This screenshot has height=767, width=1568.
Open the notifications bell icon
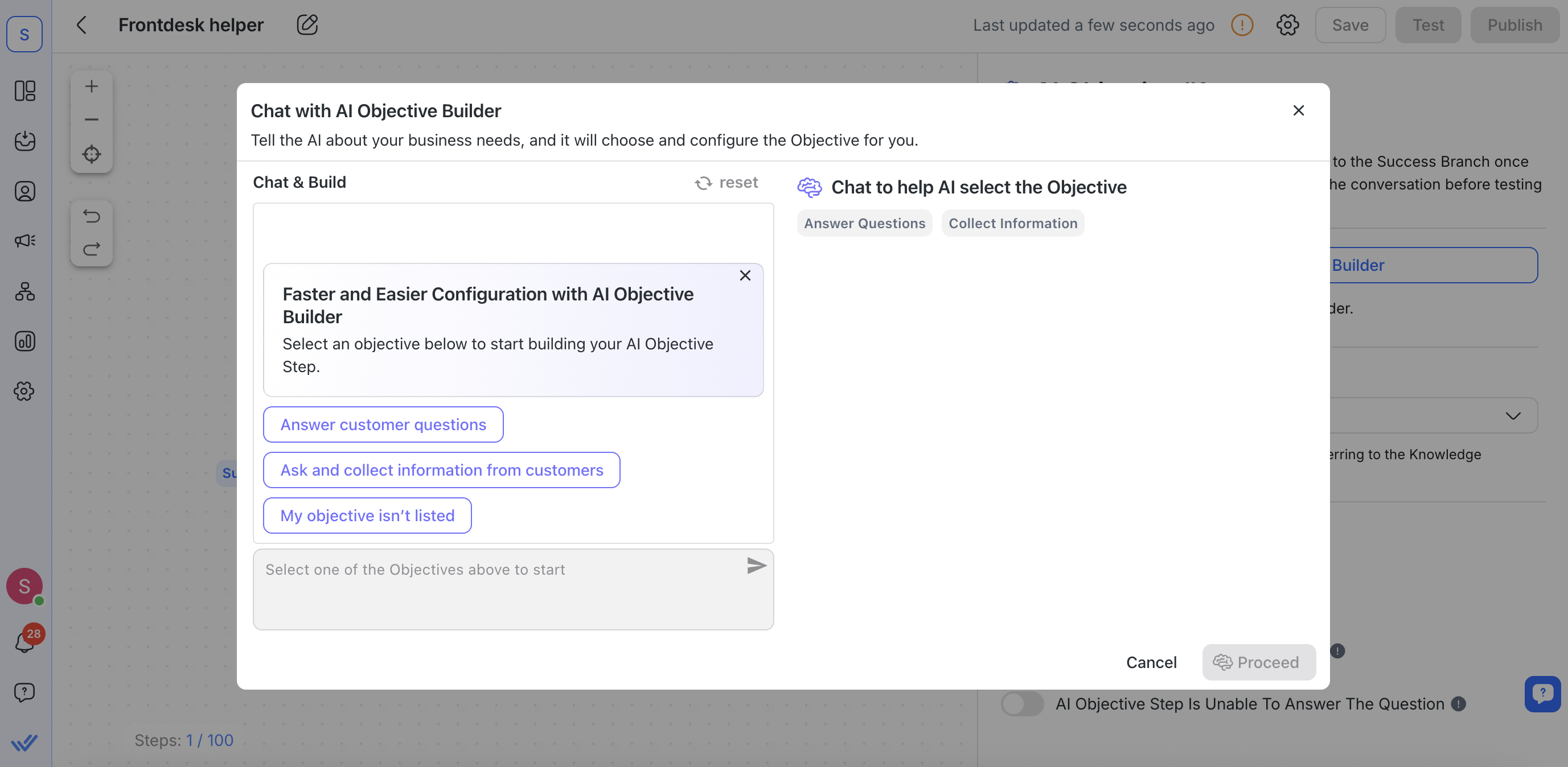[24, 642]
